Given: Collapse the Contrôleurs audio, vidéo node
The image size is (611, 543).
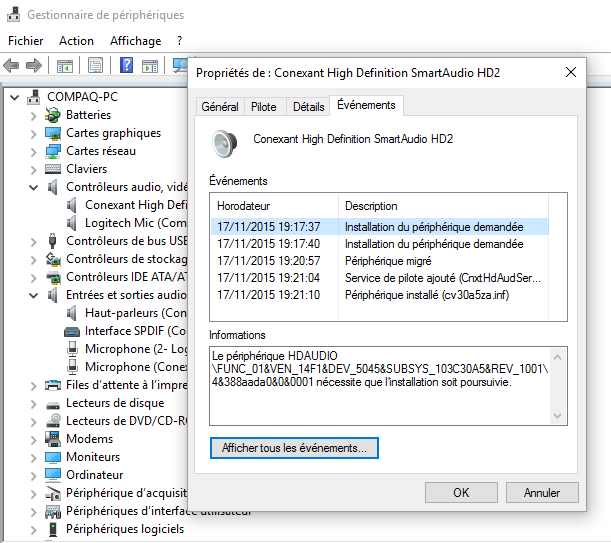Looking at the screenshot, I should click(x=34, y=187).
